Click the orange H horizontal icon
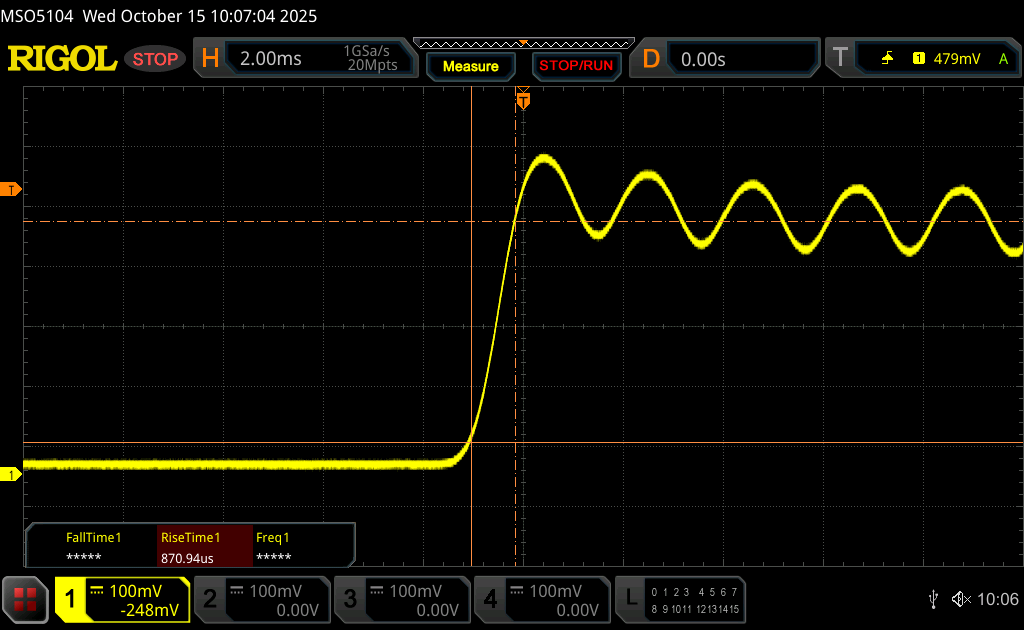 click(210, 59)
